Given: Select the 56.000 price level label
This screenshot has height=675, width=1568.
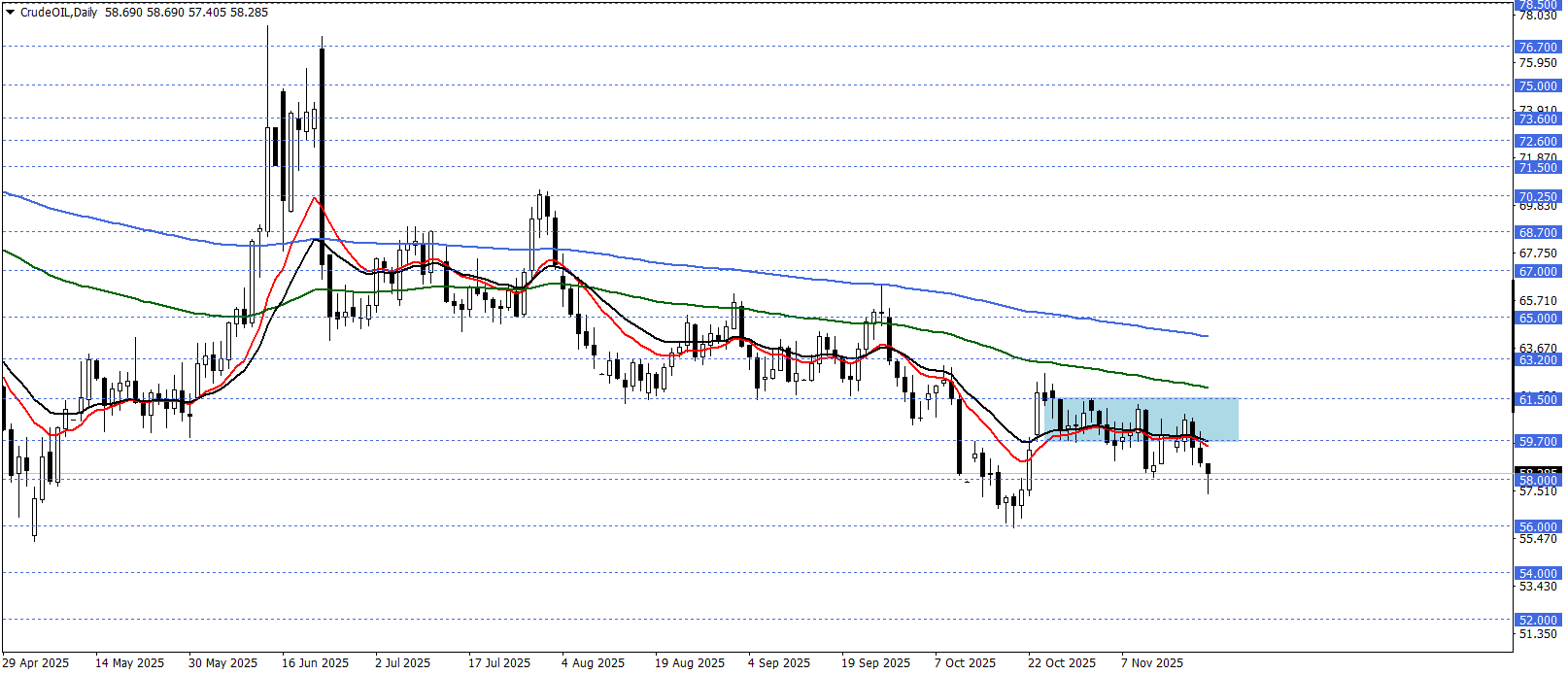Looking at the screenshot, I should 1537,526.
